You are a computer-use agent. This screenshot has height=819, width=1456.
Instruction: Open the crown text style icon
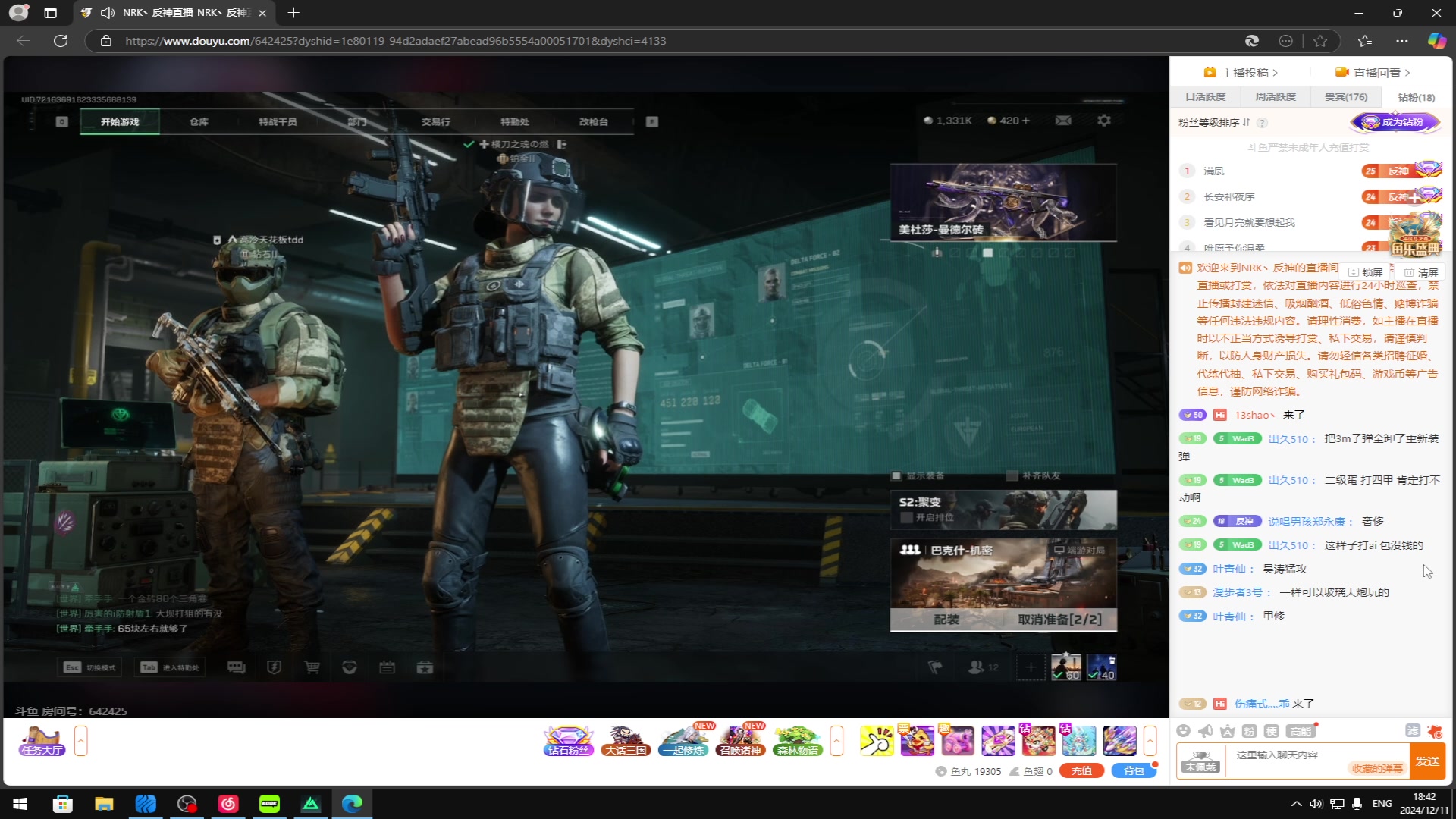[x=1228, y=731]
